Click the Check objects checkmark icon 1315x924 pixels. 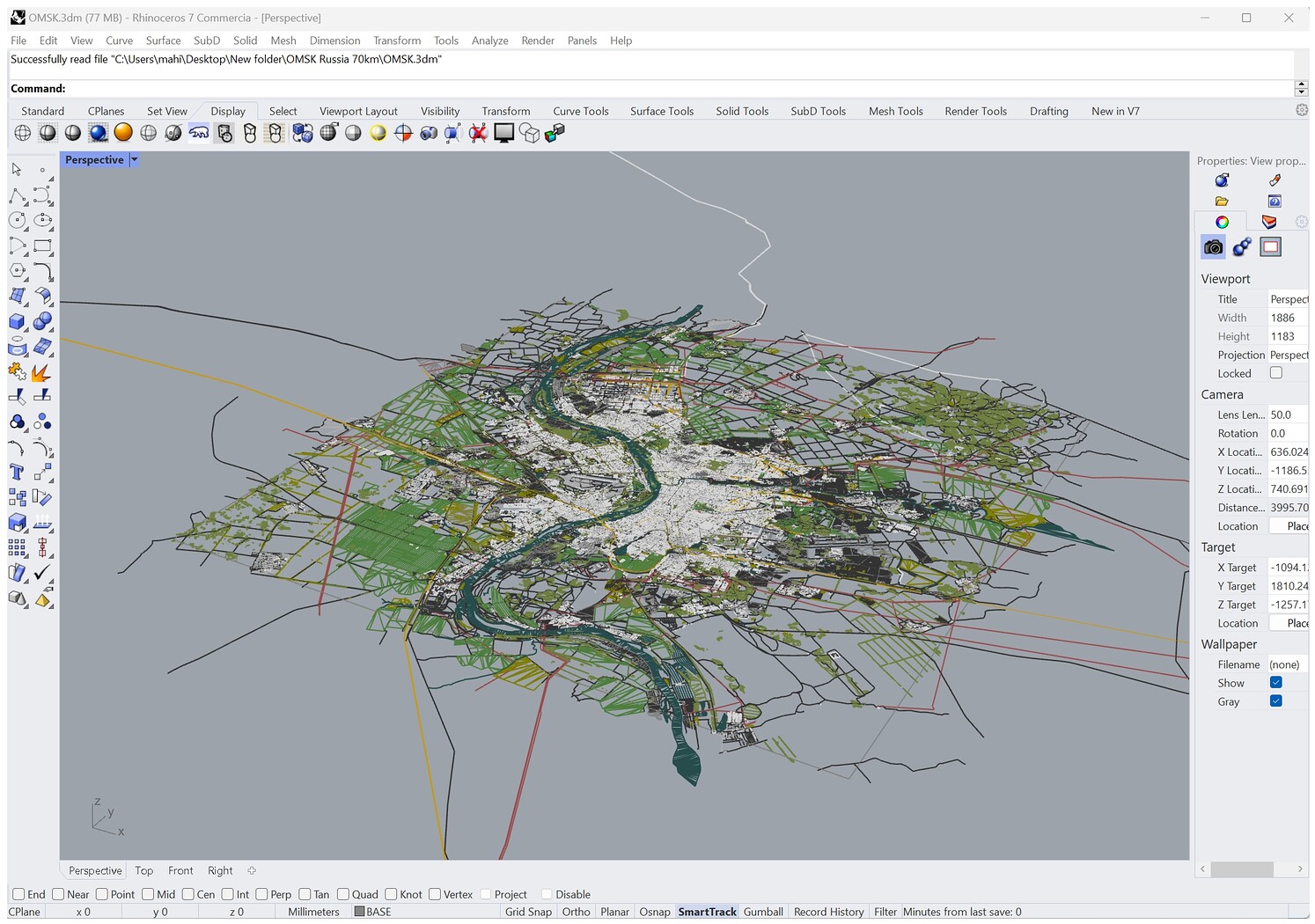pyautogui.click(x=42, y=573)
